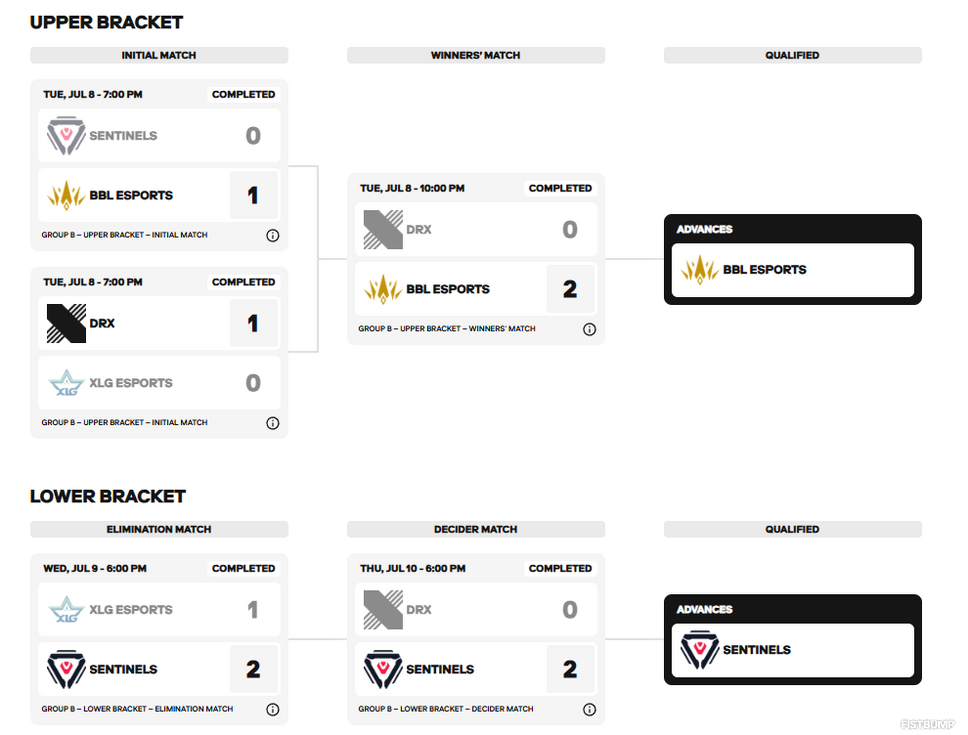Select the Decider Match column header
This screenshot has height=735, width=968.
476,529
